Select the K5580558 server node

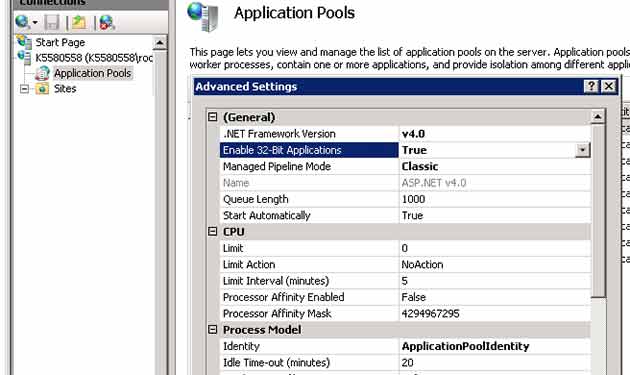94,58
